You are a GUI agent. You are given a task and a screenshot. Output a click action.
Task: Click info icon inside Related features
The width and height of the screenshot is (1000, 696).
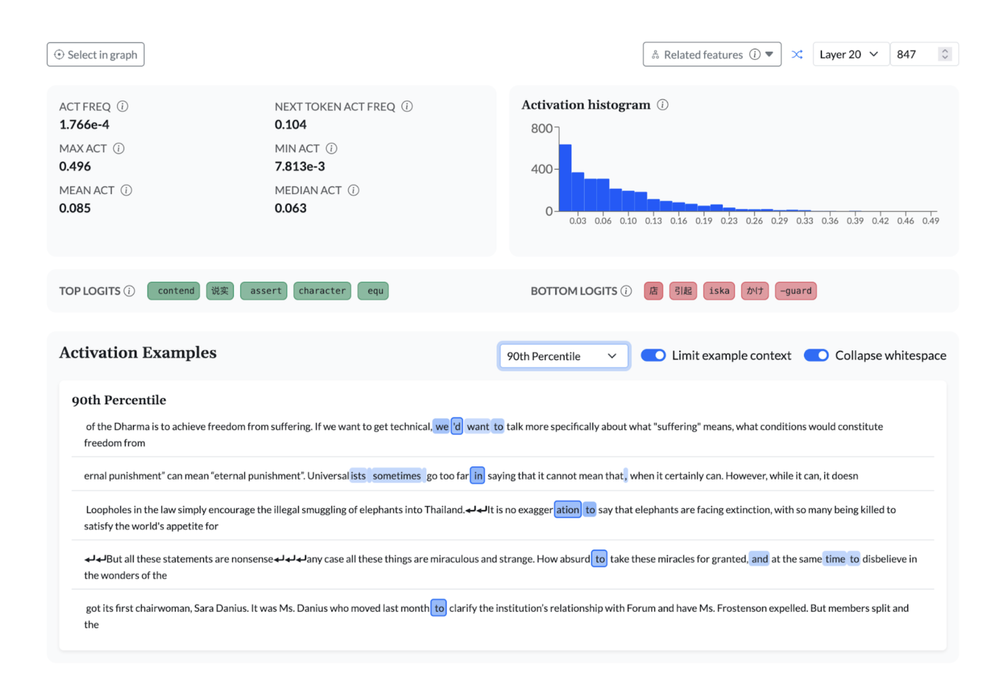[x=754, y=55]
